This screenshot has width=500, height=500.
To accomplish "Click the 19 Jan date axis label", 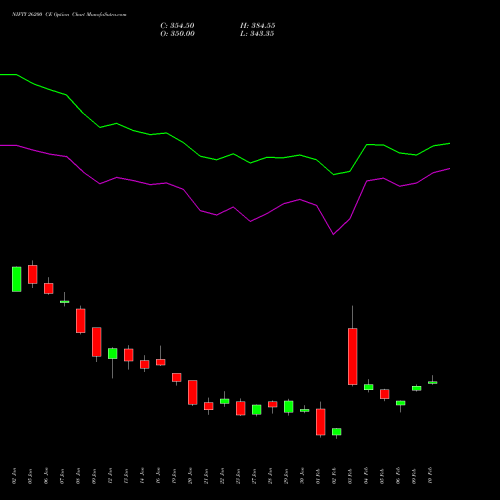I will (x=174, y=476).
